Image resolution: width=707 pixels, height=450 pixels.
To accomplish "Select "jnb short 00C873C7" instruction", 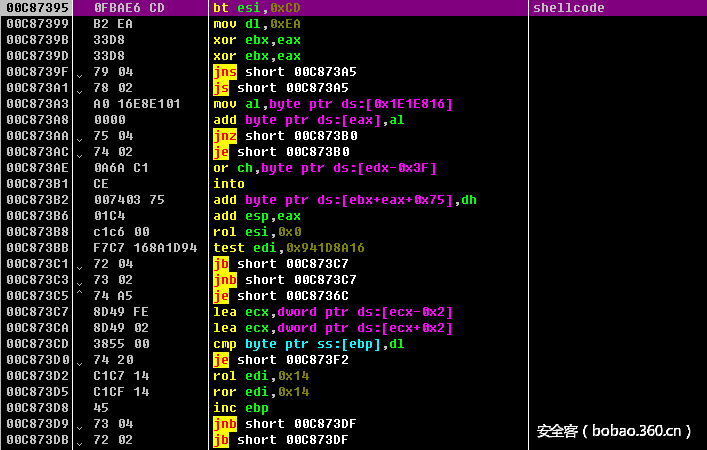I will (x=285, y=280).
